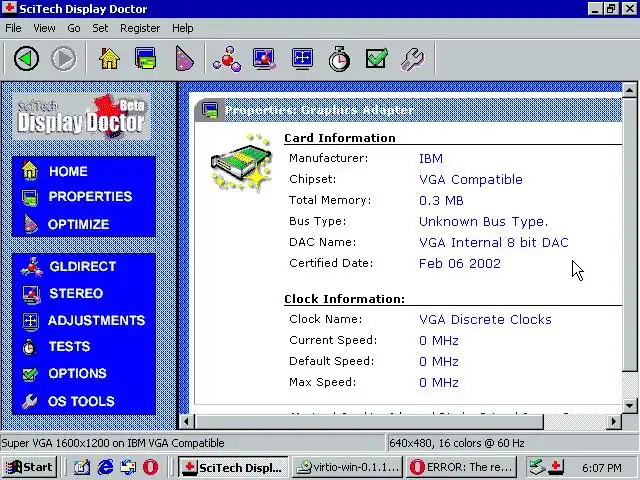Screen dimensions: 640x480
Task: Click the stopwatch icon beside TESTS
Action: coord(29,347)
